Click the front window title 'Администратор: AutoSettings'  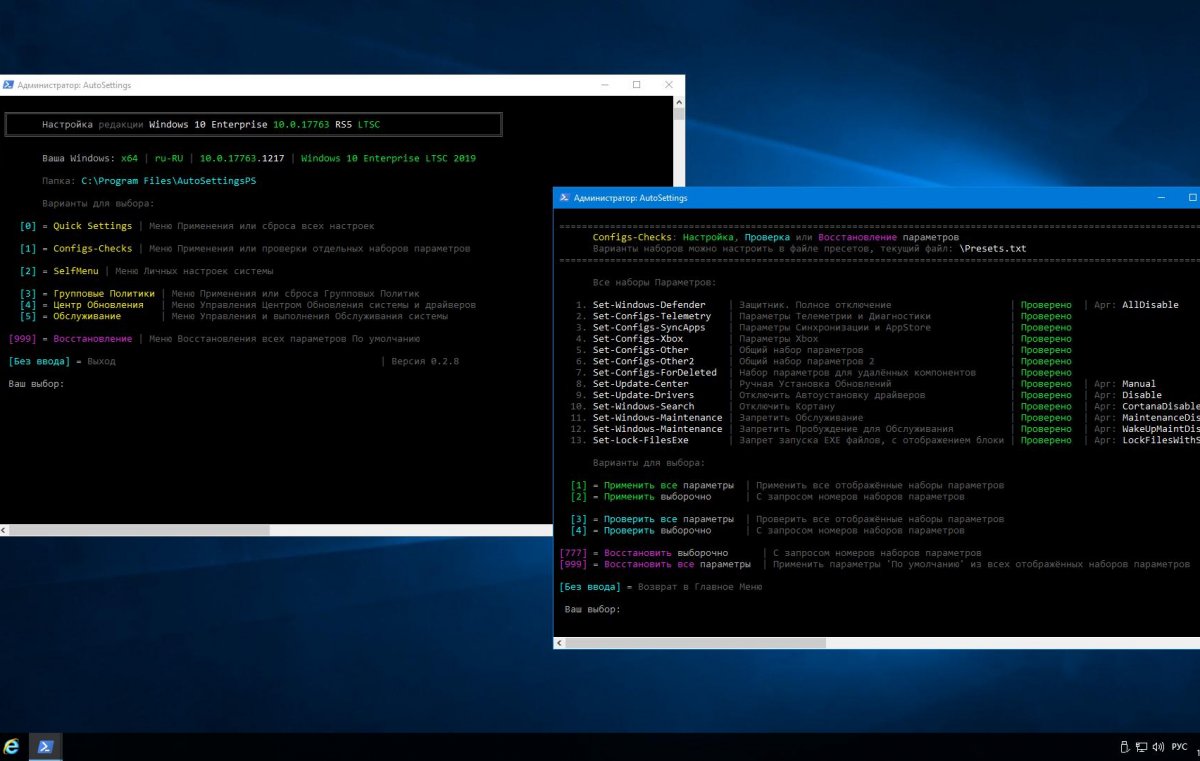[x=631, y=198]
